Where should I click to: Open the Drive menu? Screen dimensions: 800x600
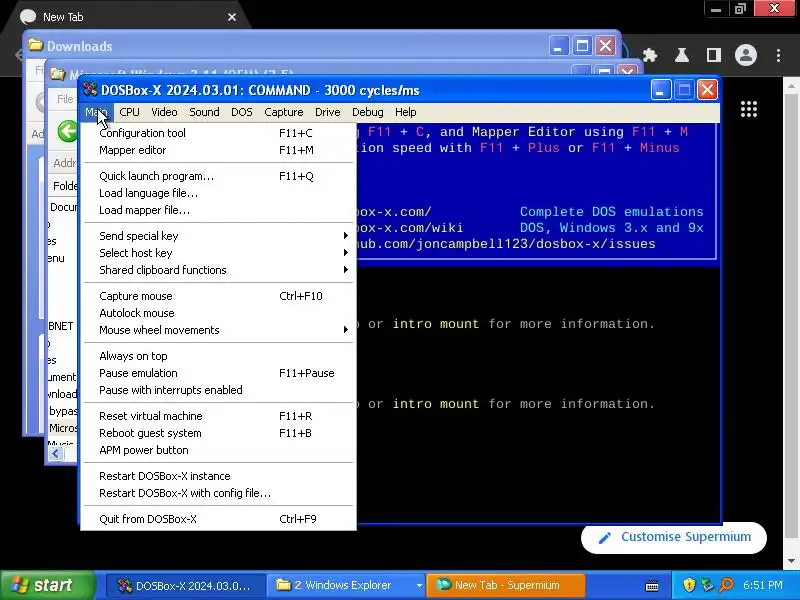point(328,112)
